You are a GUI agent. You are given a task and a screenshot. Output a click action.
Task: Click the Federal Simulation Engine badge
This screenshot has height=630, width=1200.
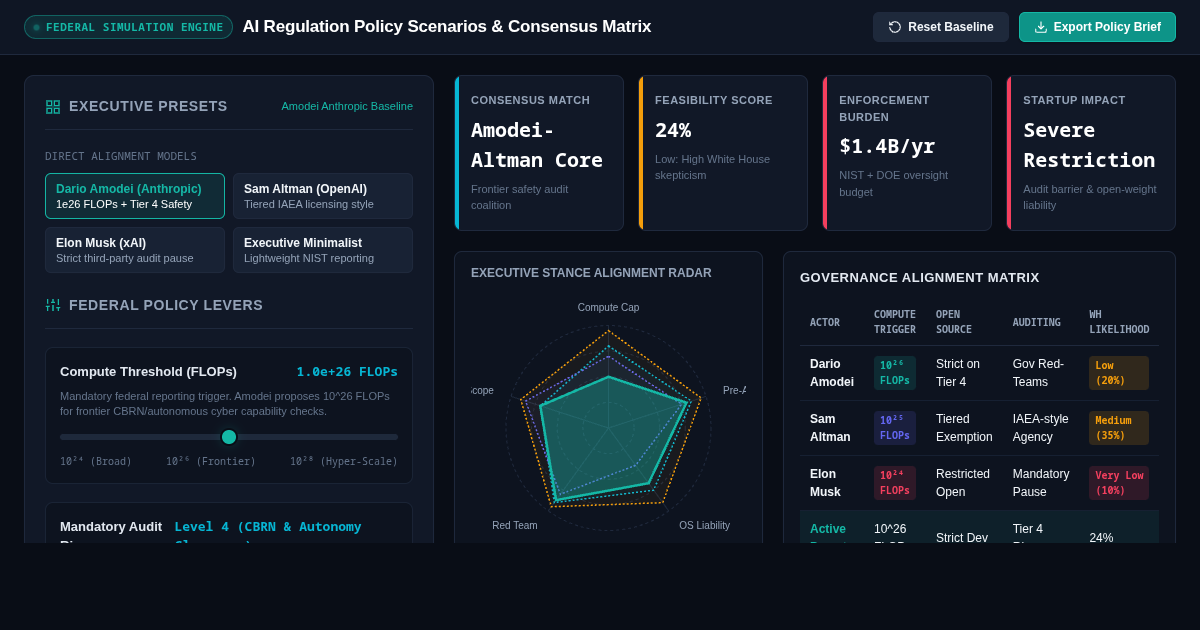pyautogui.click(x=128, y=27)
